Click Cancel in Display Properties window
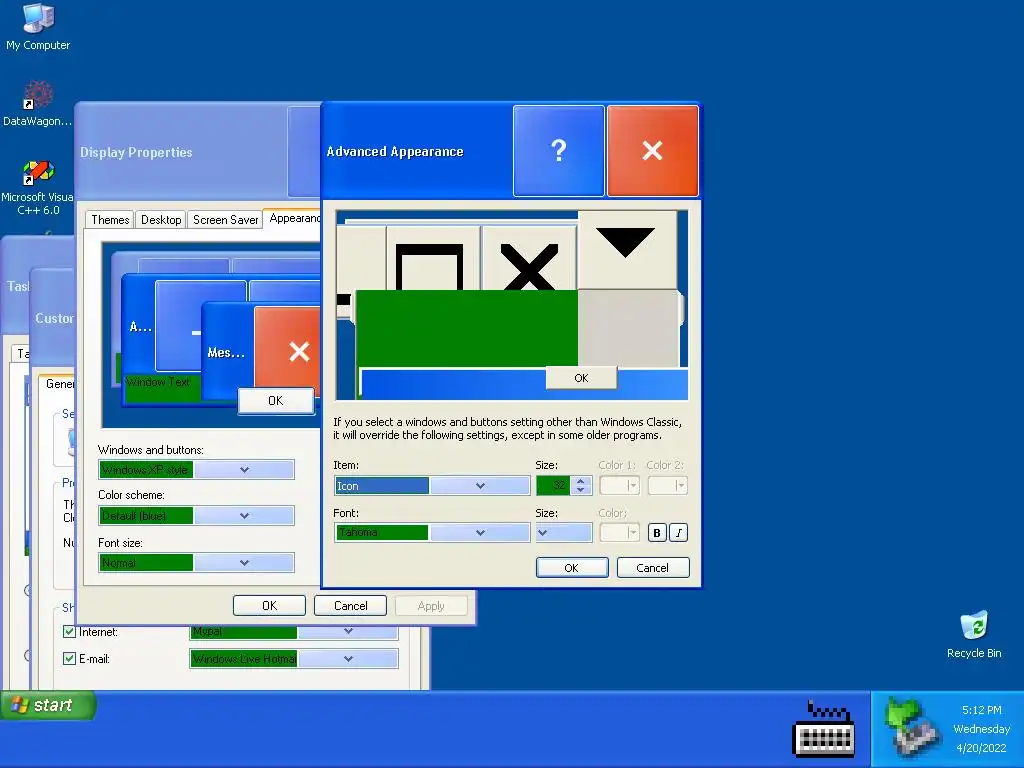This screenshot has width=1024, height=768. (351, 605)
